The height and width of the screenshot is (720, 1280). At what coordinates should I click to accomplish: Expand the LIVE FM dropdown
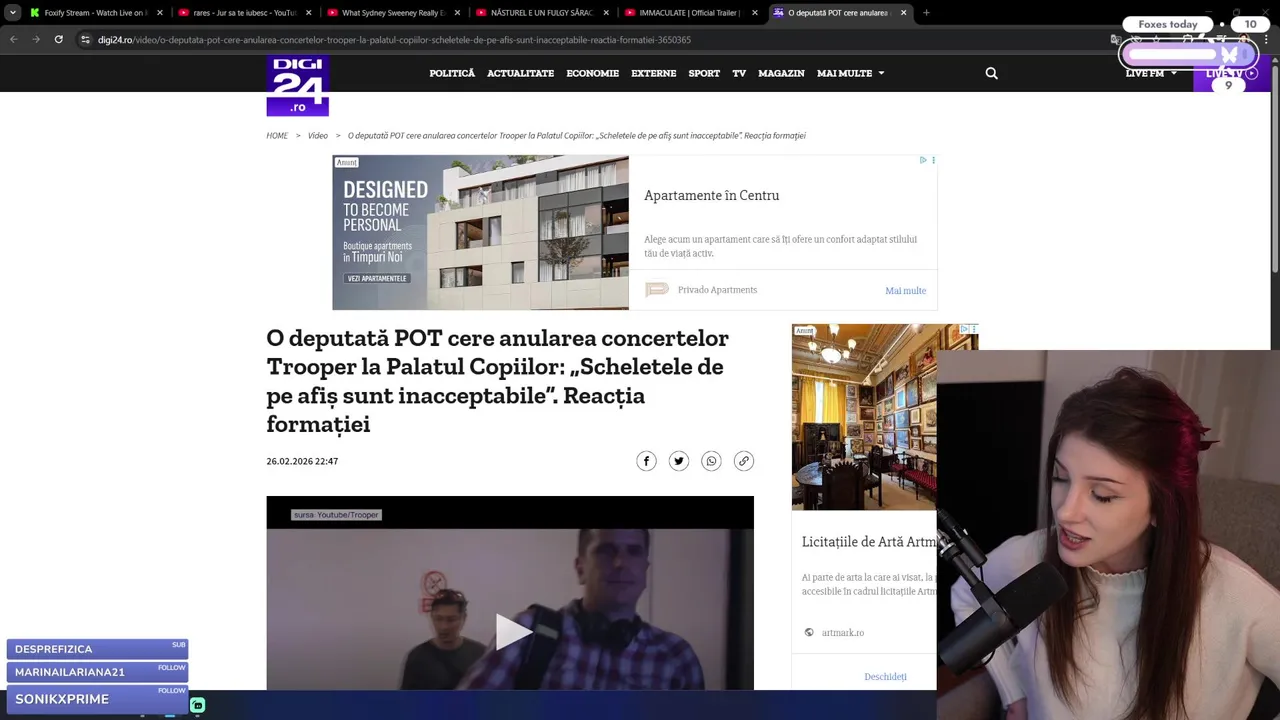(x=1151, y=73)
